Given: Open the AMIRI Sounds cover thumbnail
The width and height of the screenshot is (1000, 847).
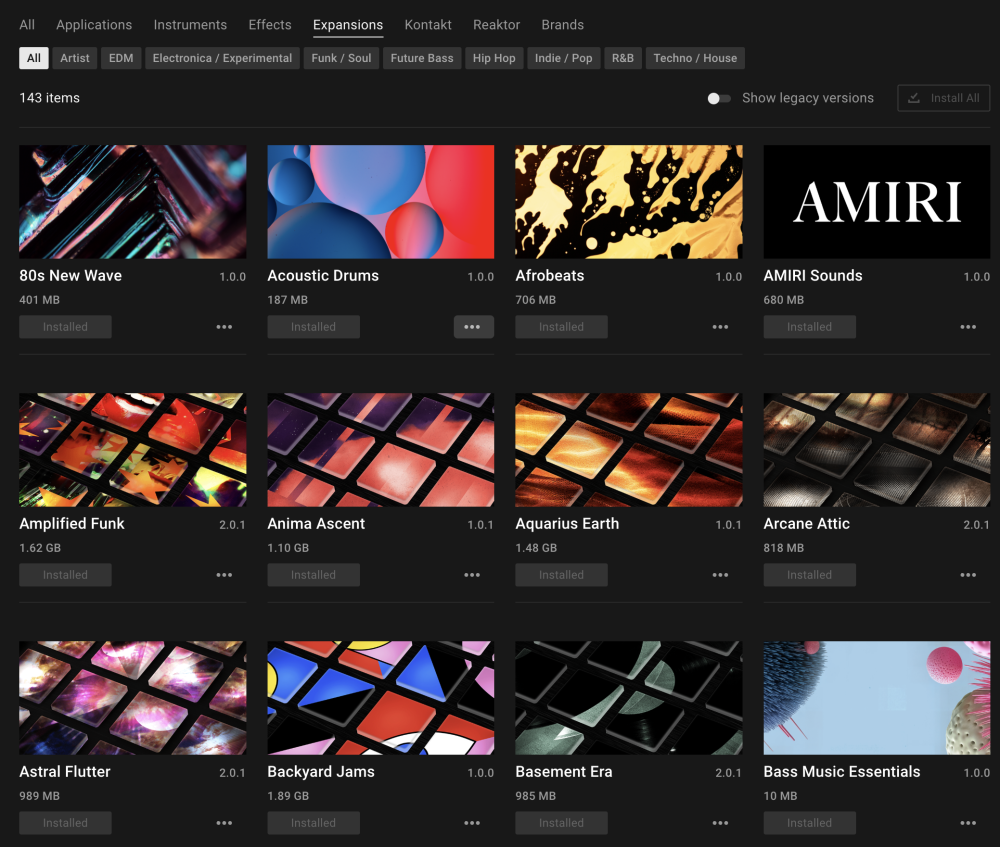Looking at the screenshot, I should pos(877,202).
